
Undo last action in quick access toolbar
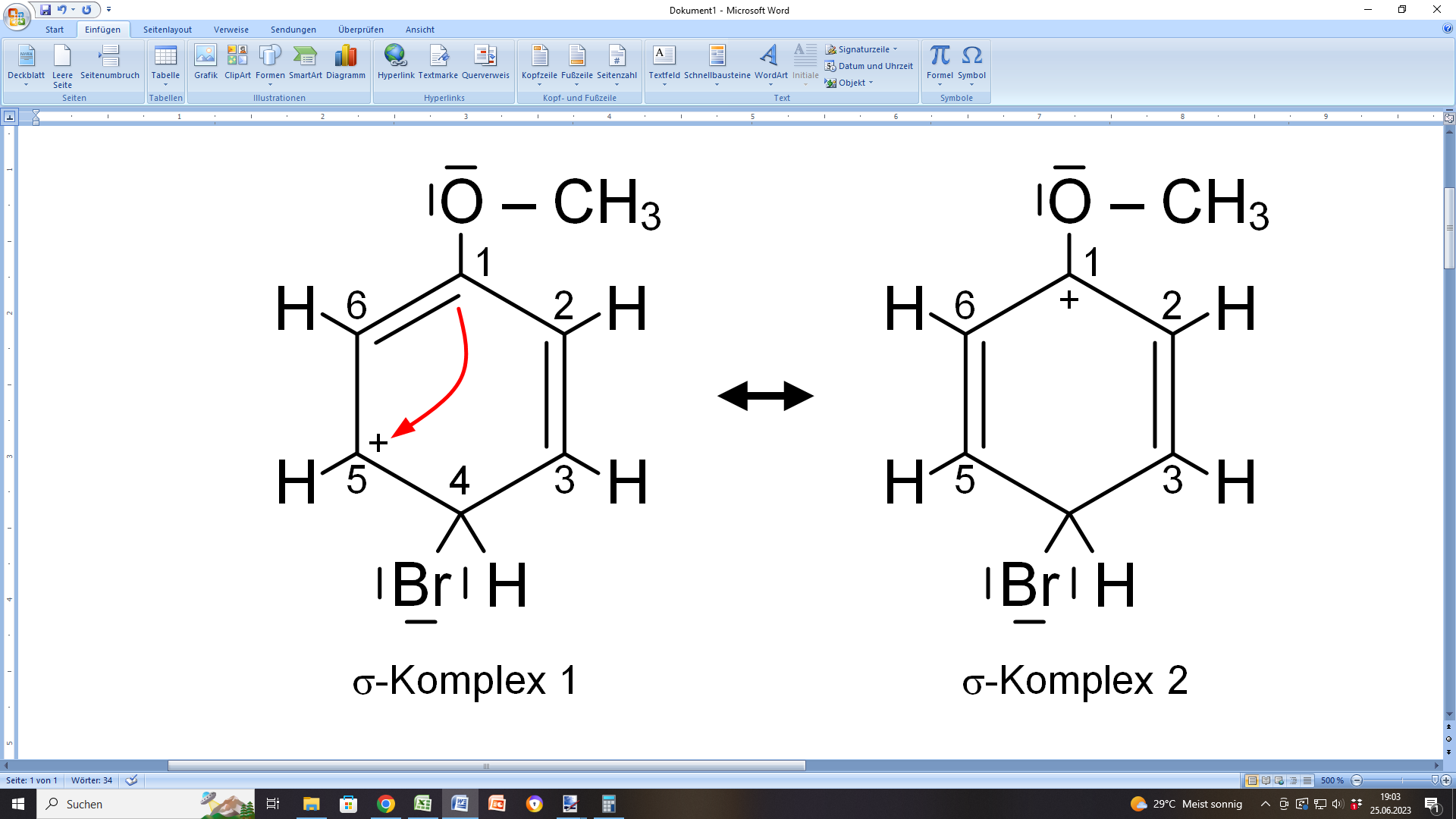62,10
